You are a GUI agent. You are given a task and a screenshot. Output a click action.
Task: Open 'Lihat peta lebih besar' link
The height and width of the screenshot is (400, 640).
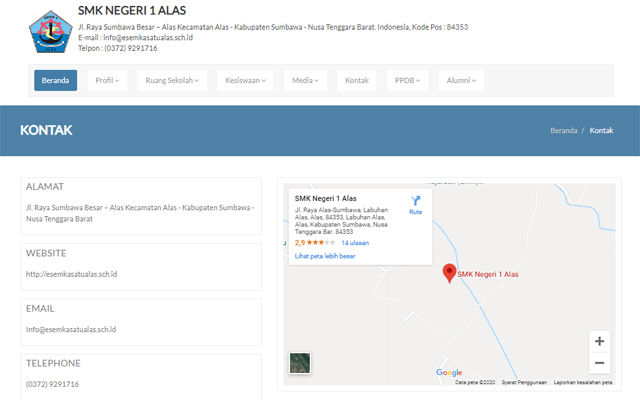pos(325,256)
